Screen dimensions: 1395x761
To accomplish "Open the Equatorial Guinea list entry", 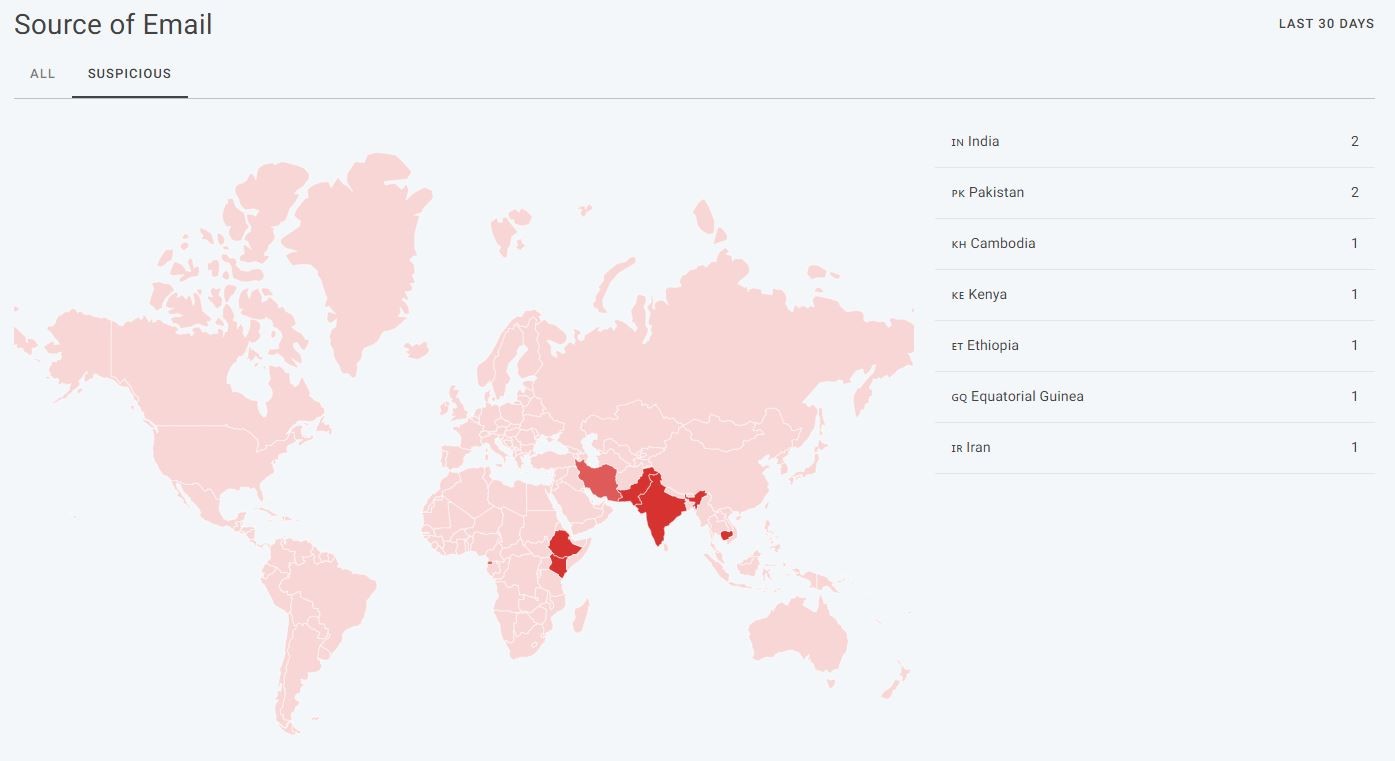I will [1027, 397].
